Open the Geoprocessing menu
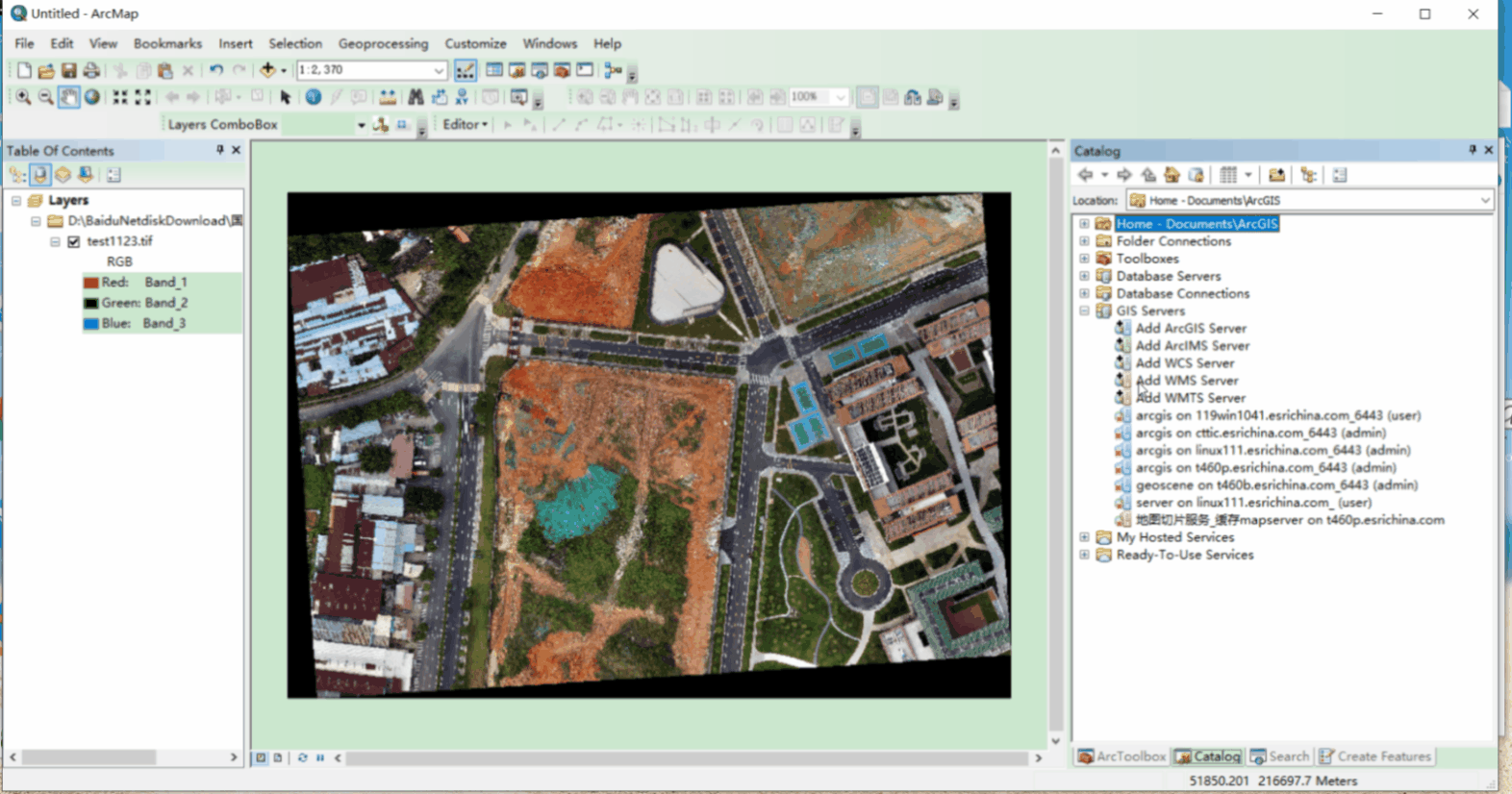Viewport: 1512px width, 794px height. pos(383,43)
